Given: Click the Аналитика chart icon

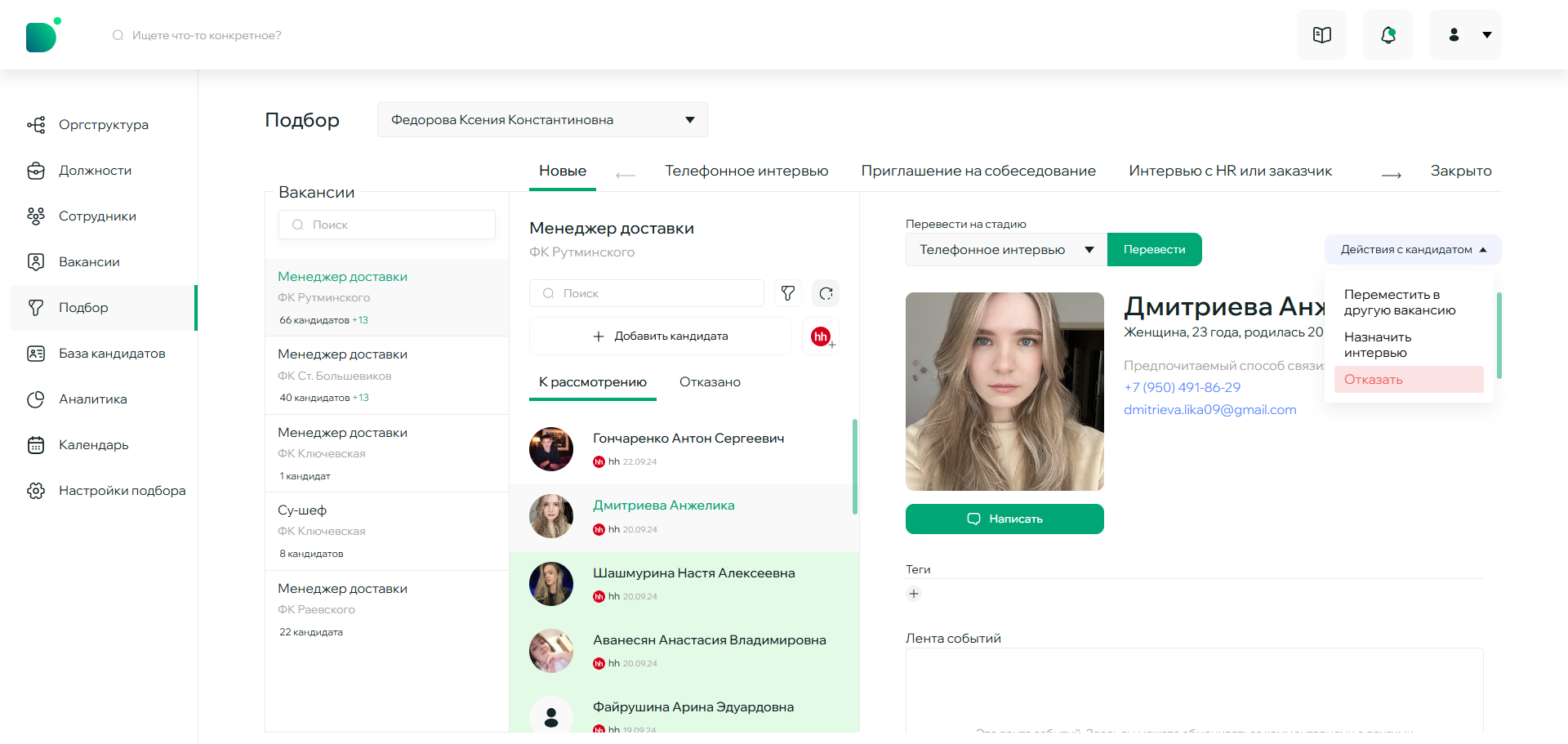Looking at the screenshot, I should [x=36, y=399].
